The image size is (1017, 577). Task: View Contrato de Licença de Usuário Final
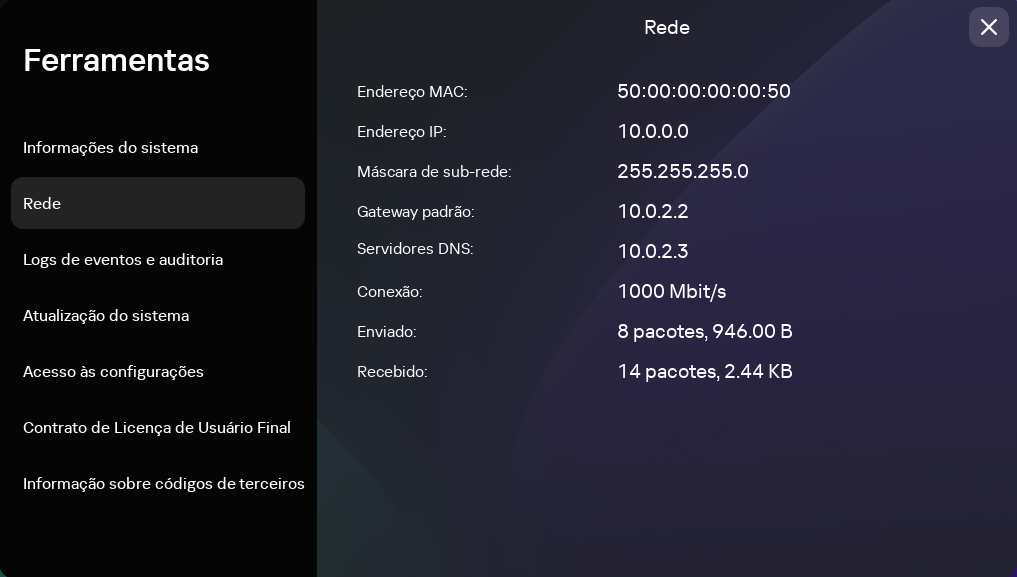157,428
